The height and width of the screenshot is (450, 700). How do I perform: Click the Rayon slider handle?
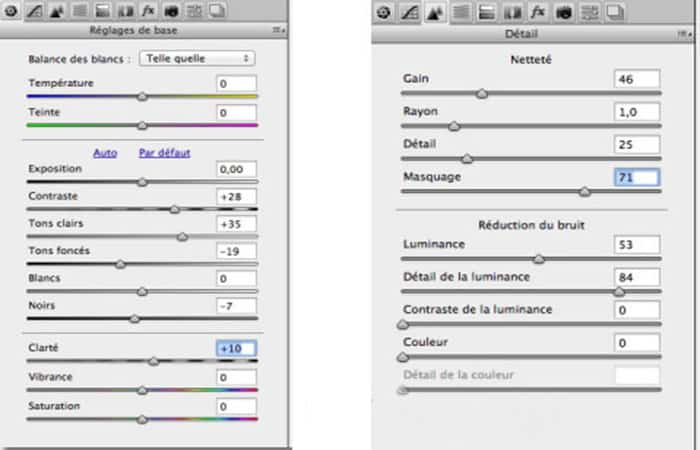click(x=454, y=127)
